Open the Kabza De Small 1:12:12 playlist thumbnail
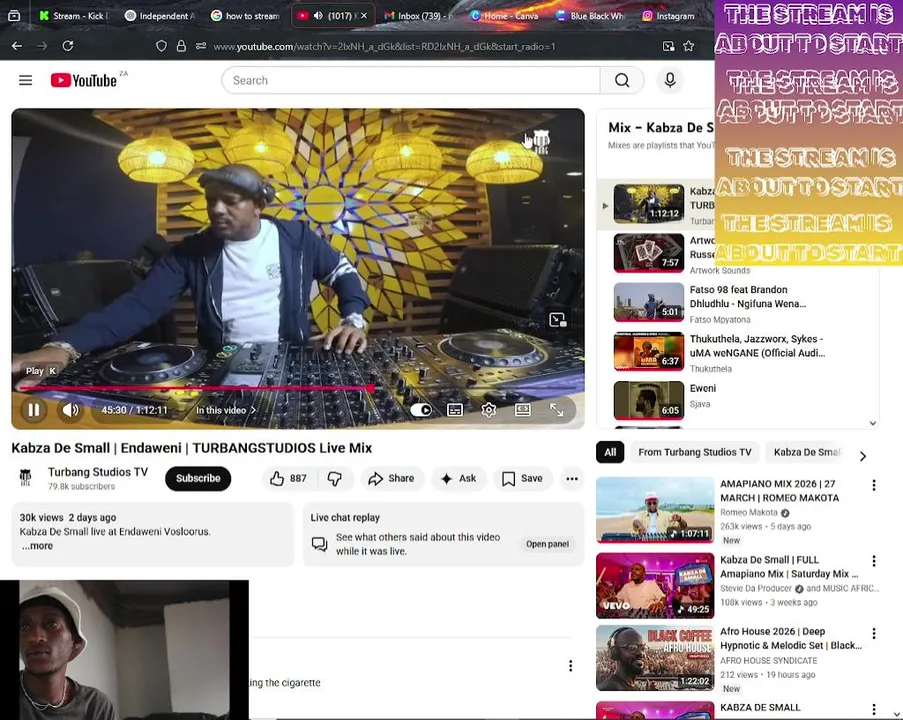The image size is (903, 720). (x=649, y=204)
